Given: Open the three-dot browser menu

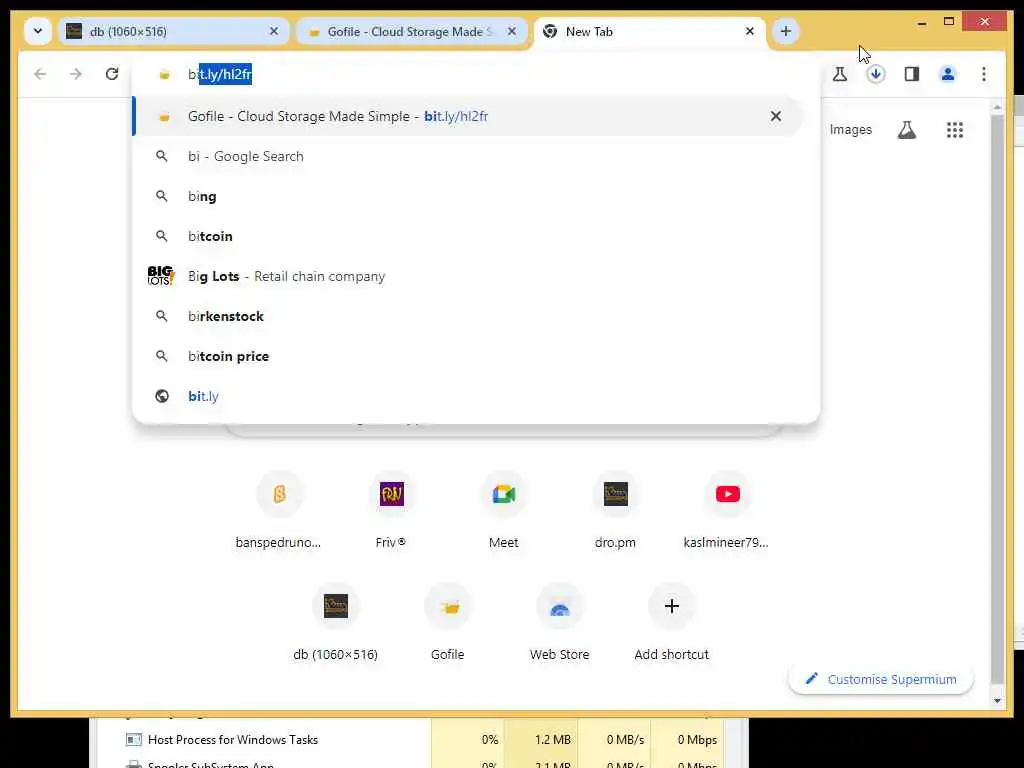Looking at the screenshot, I should pos(984,74).
